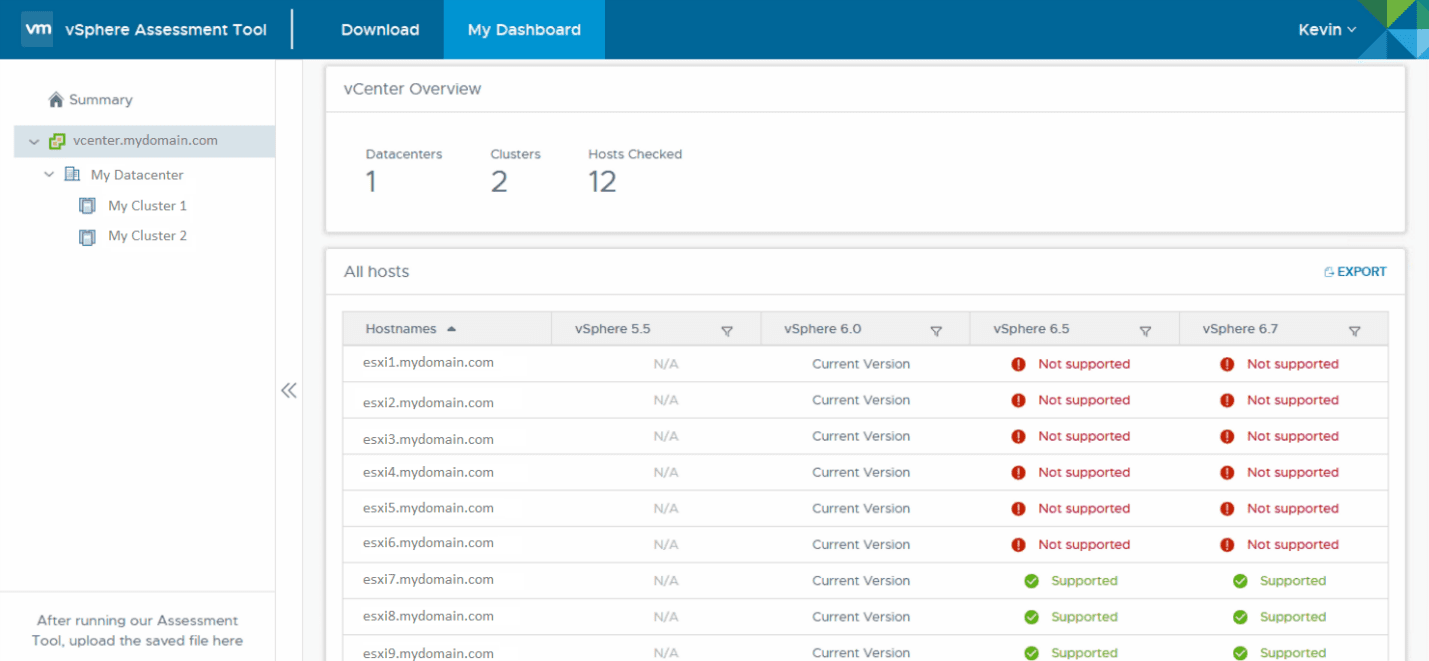This screenshot has width=1429, height=661.
Task: Click the Summary home icon
Action: pyautogui.click(x=56, y=100)
